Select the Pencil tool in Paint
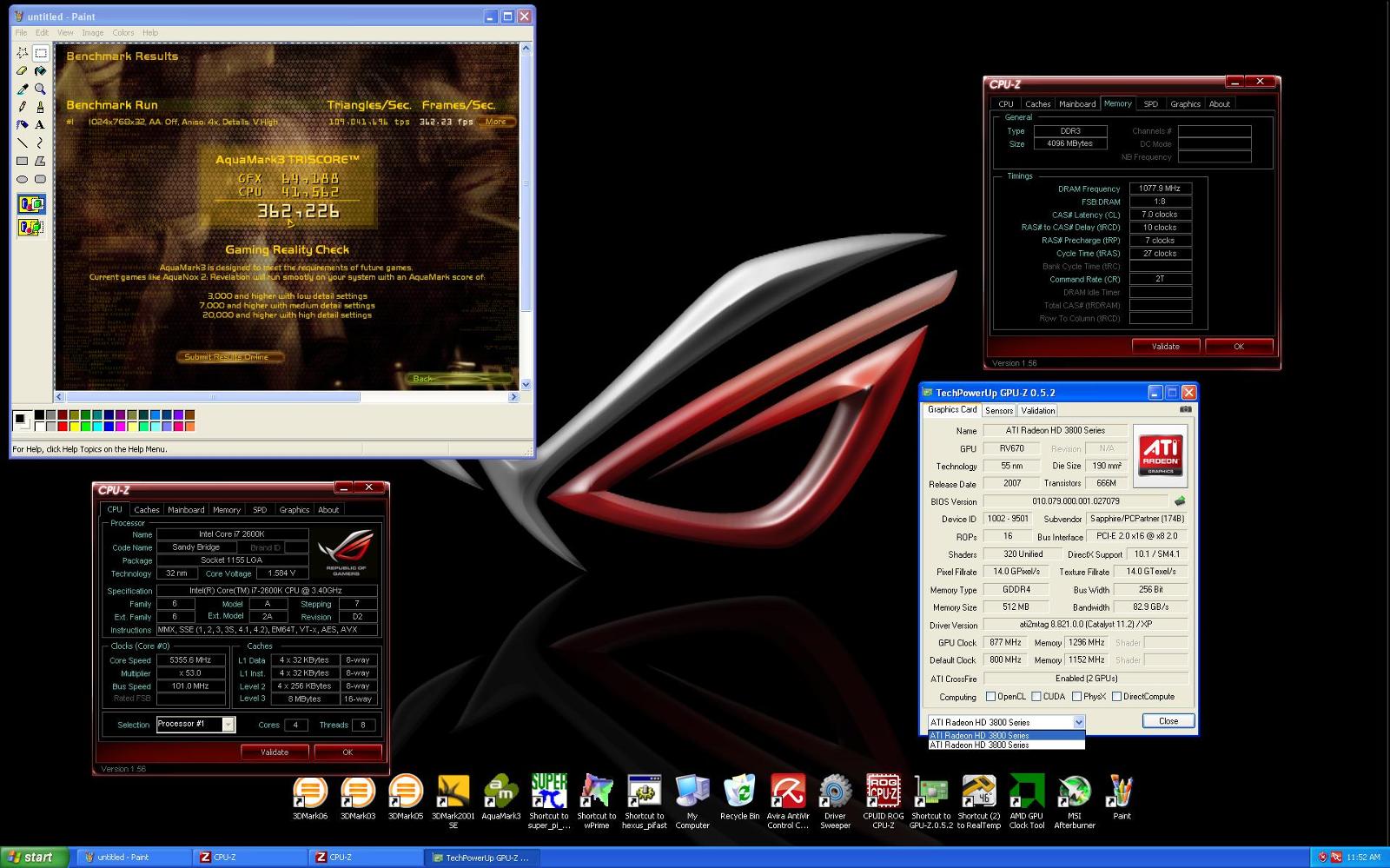 pos(23,107)
